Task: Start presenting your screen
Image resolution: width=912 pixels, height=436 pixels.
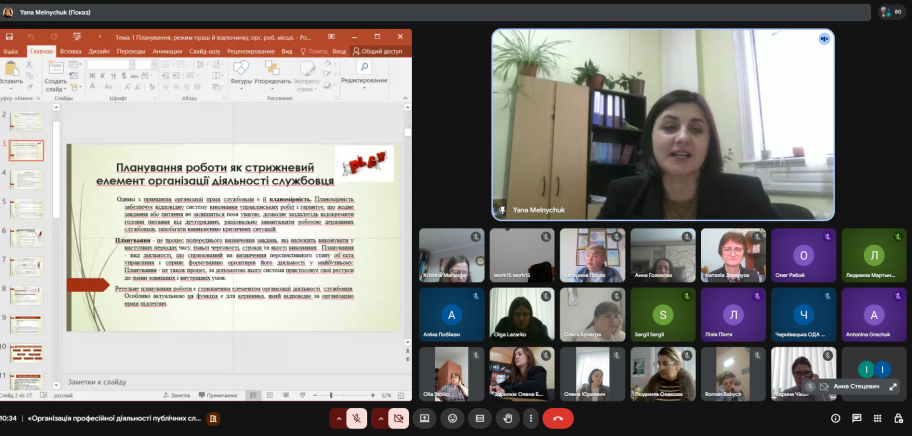Action: tap(425, 418)
